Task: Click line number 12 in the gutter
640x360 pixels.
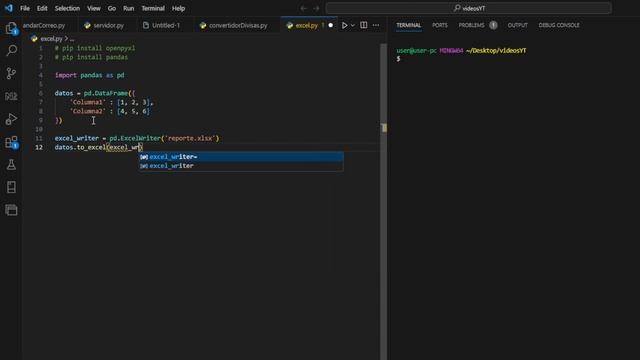Action: [39, 147]
